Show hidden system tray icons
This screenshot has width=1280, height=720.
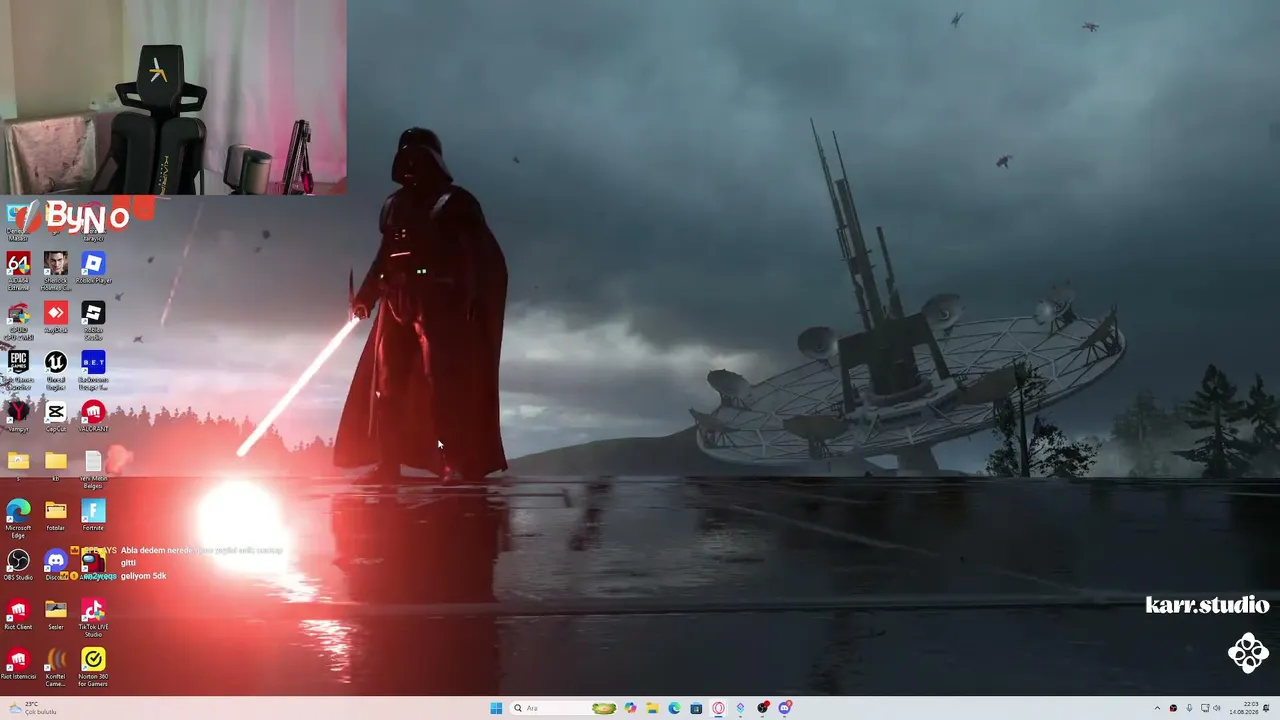point(1157,708)
